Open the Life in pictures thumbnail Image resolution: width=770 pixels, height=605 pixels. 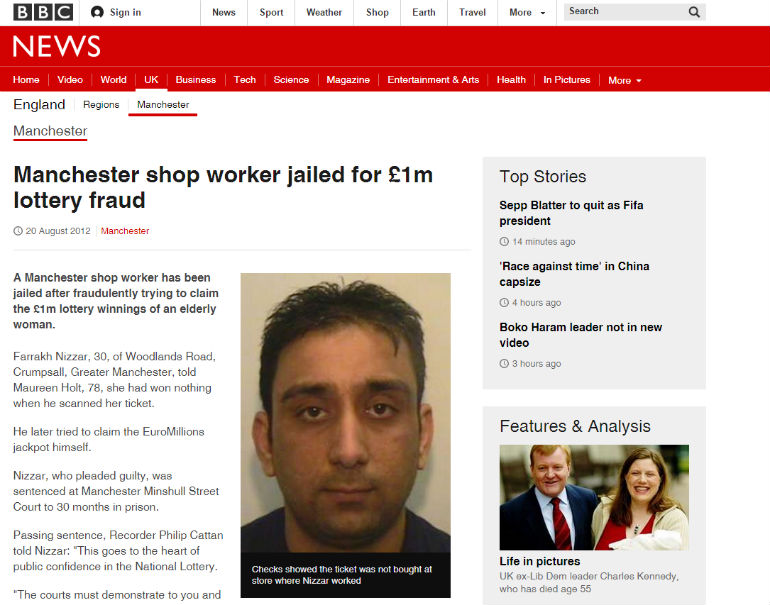[x=594, y=497]
